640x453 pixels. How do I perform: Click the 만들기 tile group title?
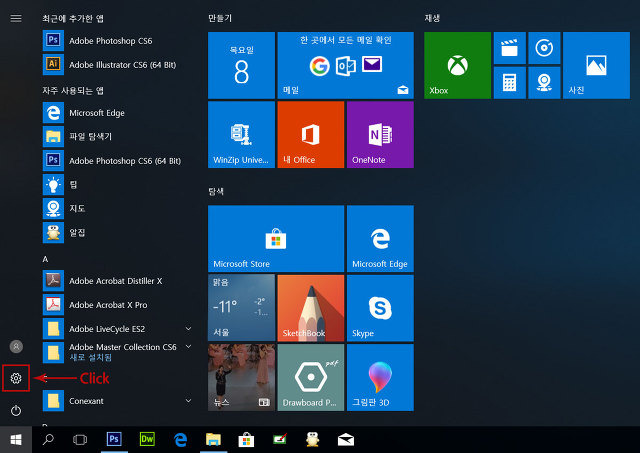click(220, 18)
